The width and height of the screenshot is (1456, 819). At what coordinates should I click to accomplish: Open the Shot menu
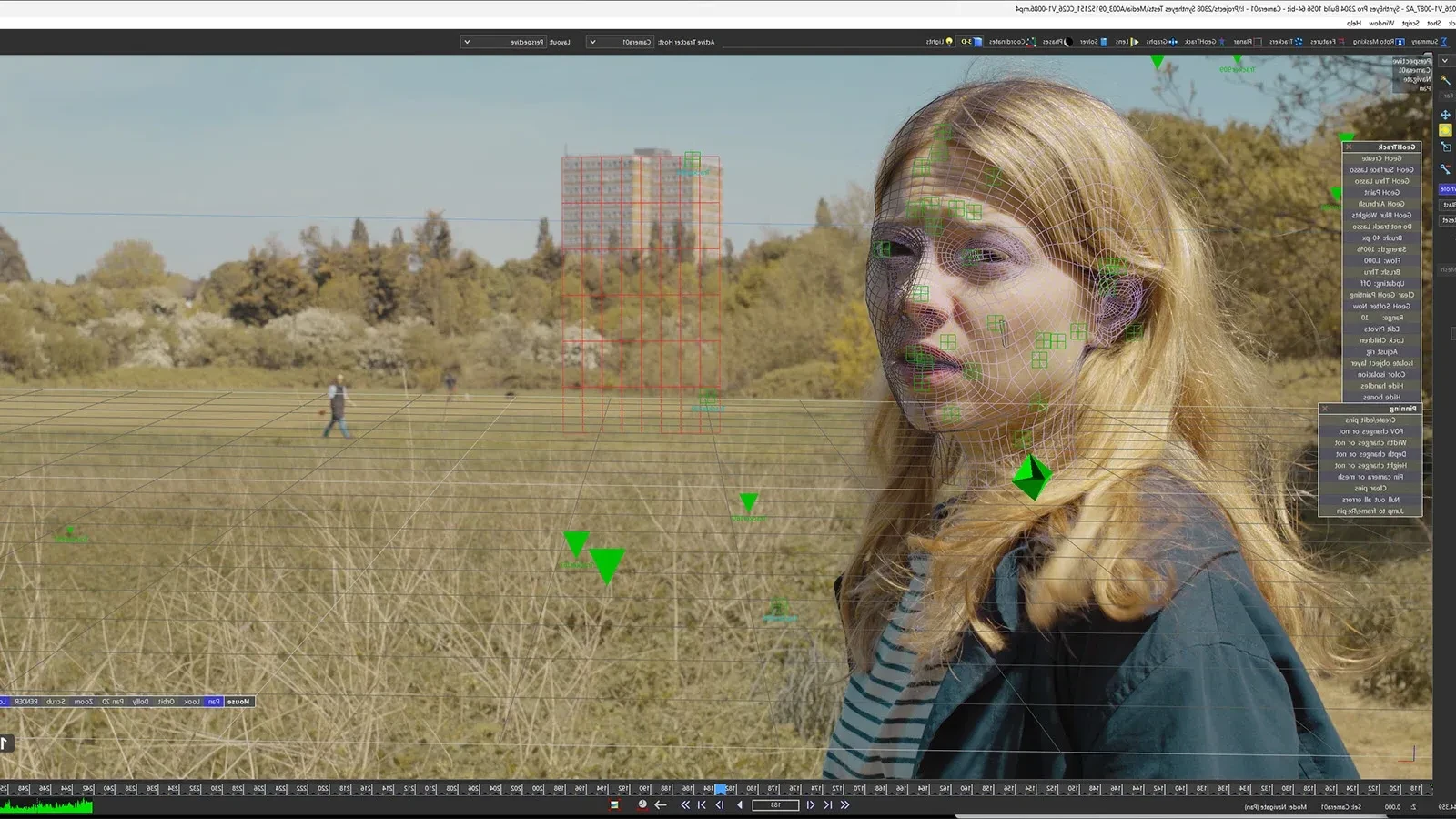pos(1433,23)
